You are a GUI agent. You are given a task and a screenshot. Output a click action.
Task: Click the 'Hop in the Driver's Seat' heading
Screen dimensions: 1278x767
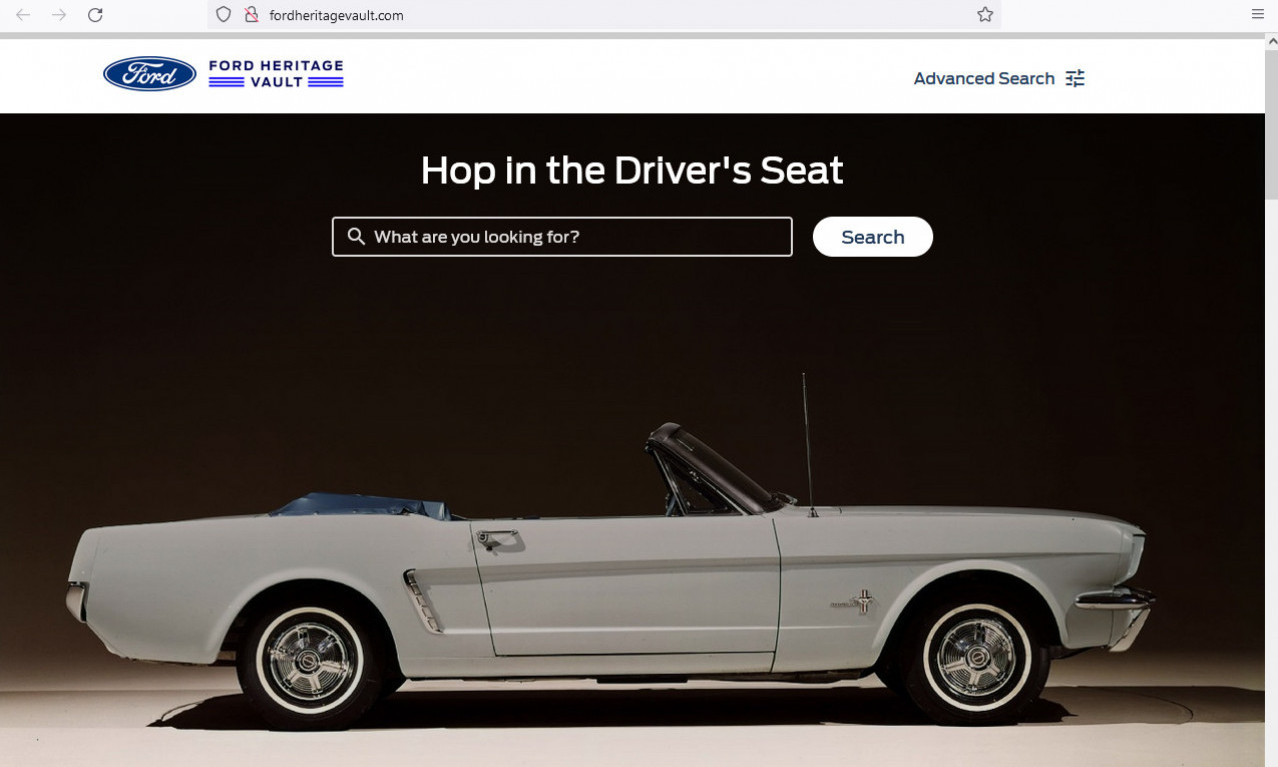coord(632,170)
